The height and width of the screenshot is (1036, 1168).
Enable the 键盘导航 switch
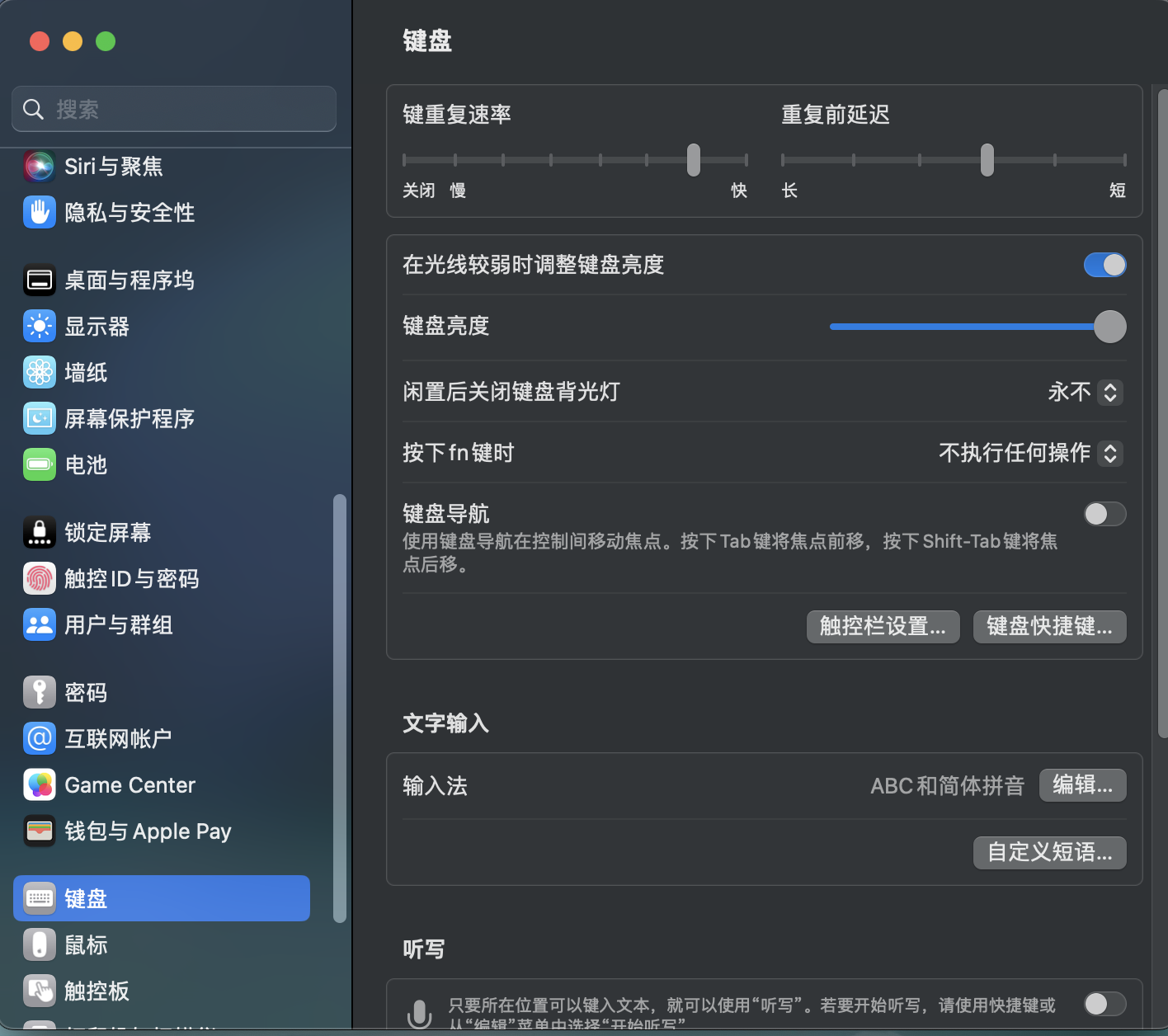pos(1104,514)
